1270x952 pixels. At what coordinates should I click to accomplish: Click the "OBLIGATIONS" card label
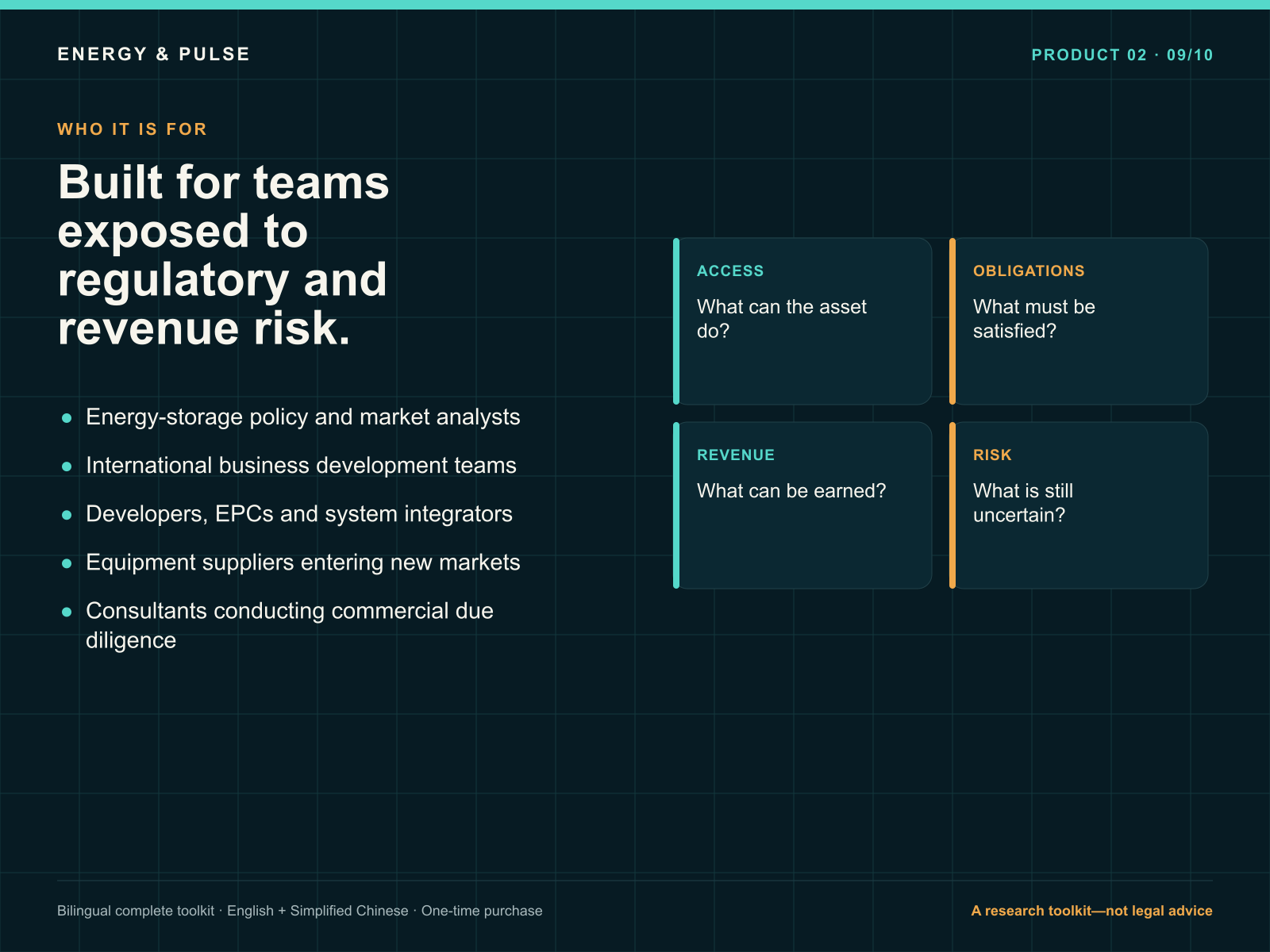click(1029, 271)
